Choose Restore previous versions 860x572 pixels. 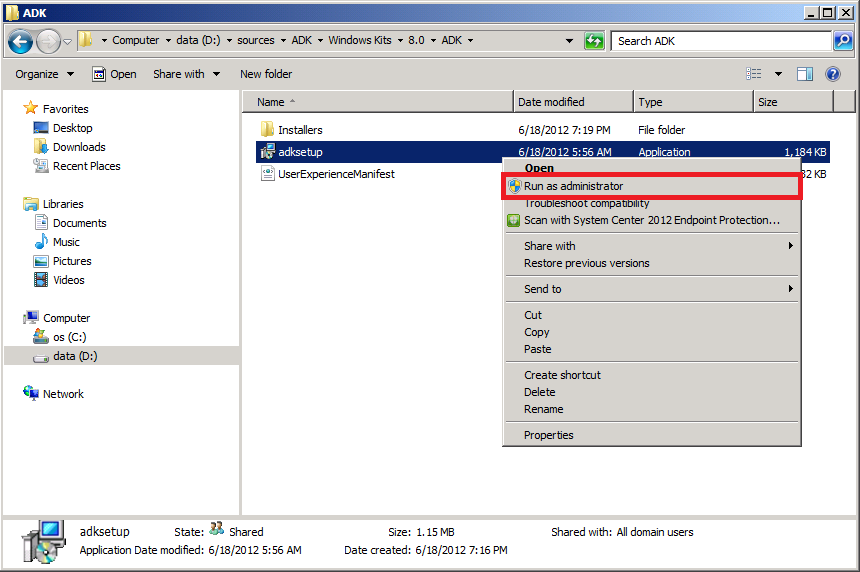click(x=652, y=263)
